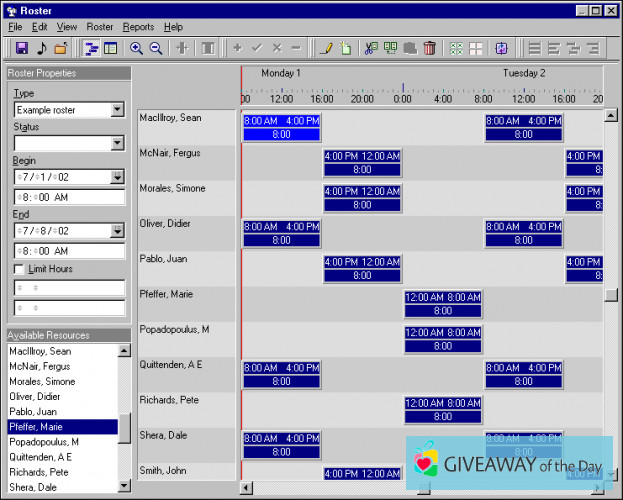Click the open folder toolbar icon
This screenshot has width=623, height=500.
60,48
